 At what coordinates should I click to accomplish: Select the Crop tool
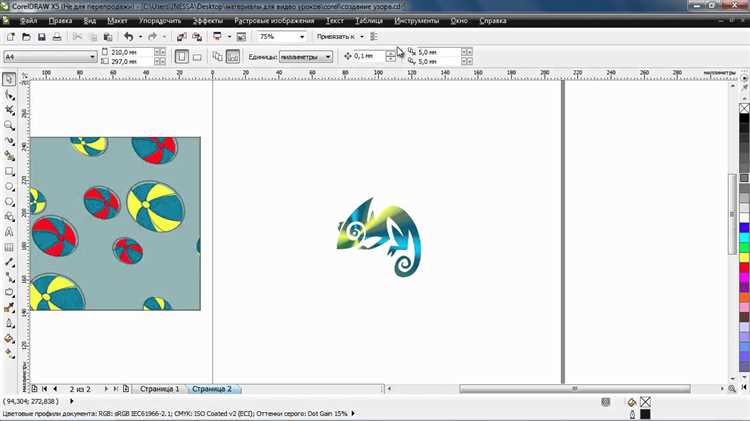9,110
